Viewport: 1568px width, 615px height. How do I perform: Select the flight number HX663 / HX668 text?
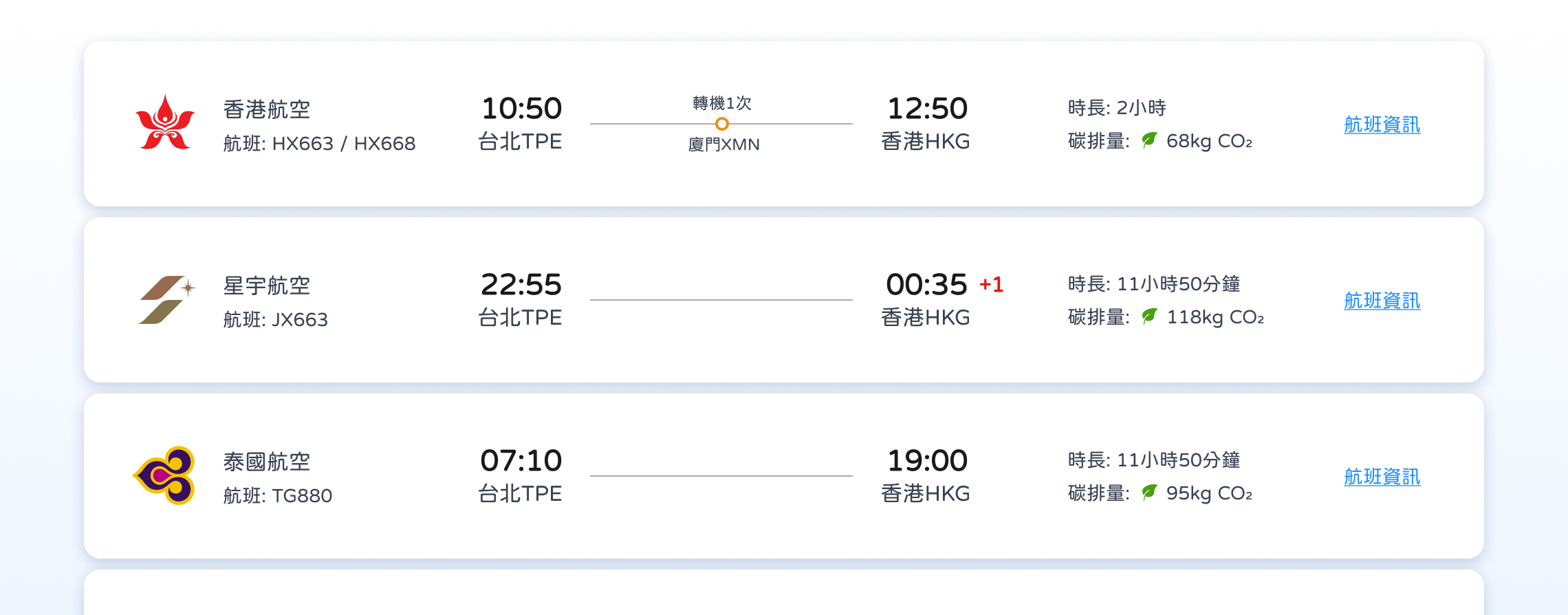(x=344, y=144)
